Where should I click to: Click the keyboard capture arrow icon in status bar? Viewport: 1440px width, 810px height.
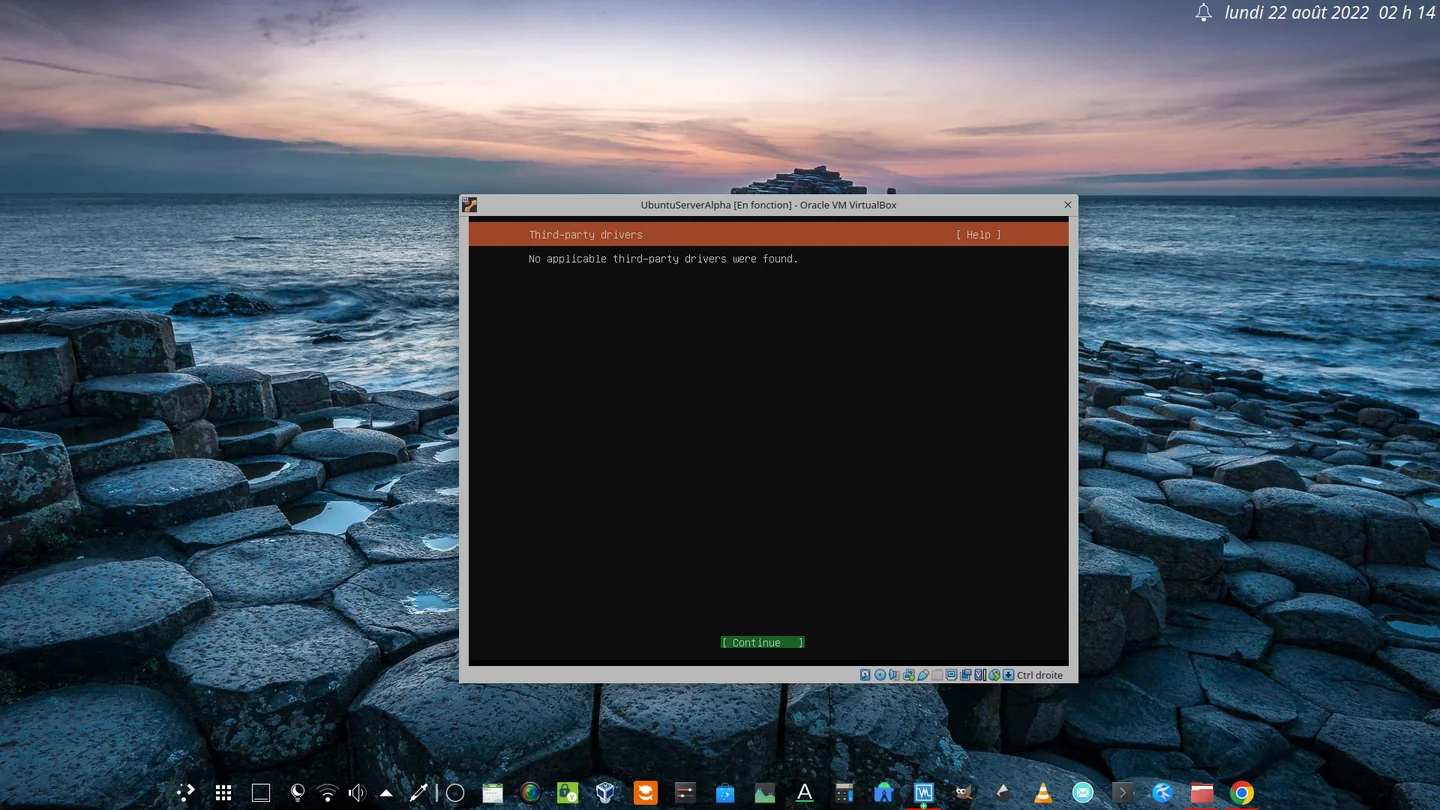(1008, 675)
